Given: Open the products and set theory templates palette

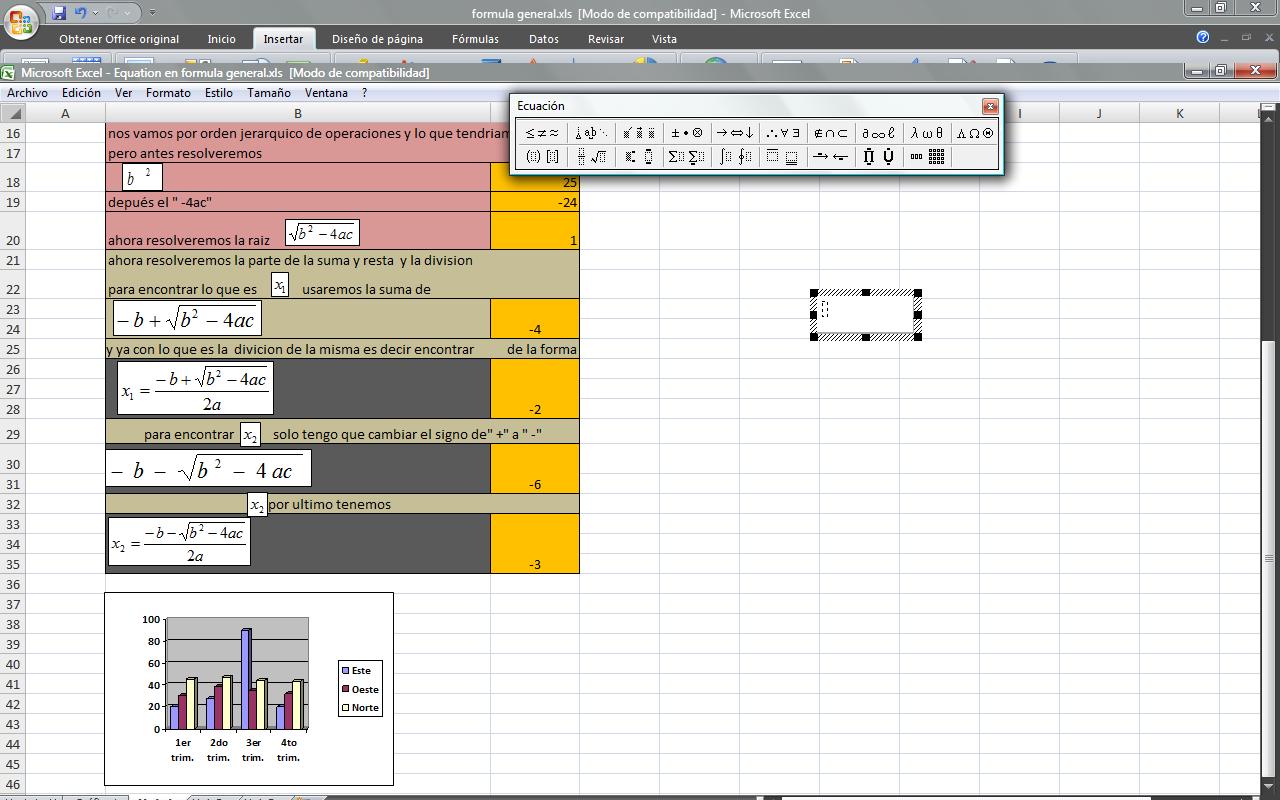Looking at the screenshot, I should [x=879, y=157].
